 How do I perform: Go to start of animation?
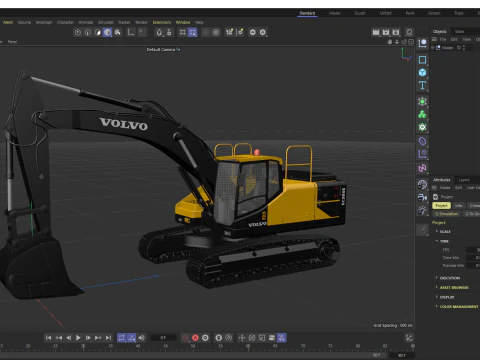[48, 338]
